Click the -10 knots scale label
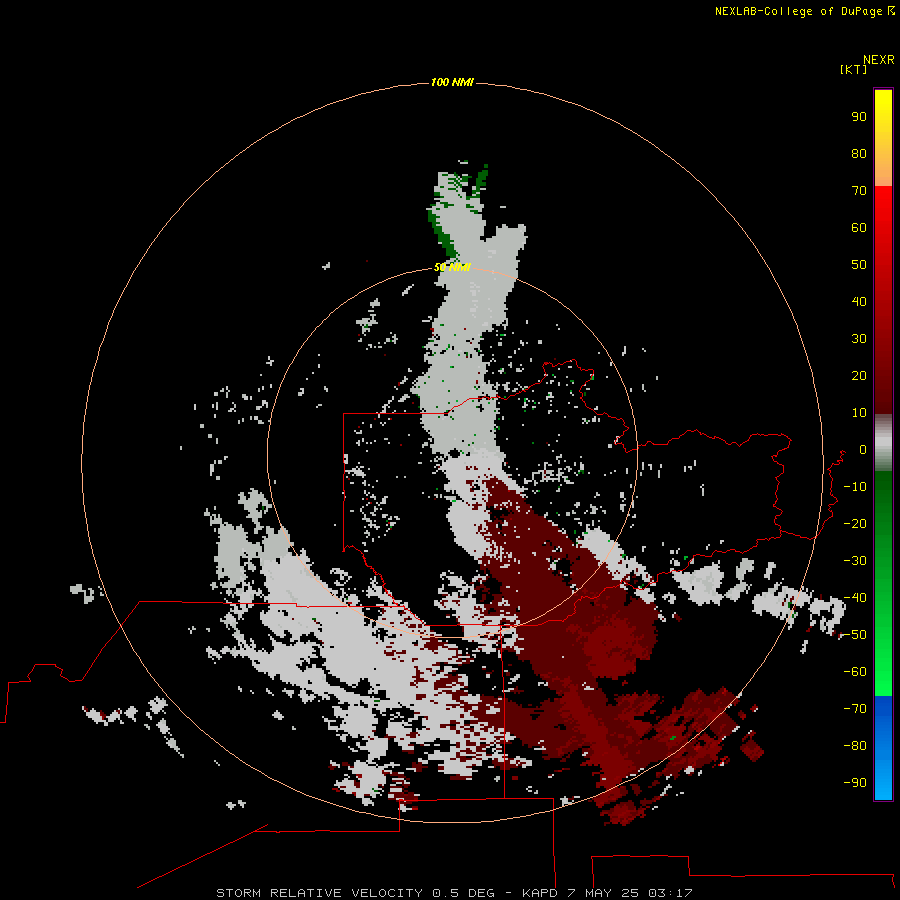900x900 pixels. [x=855, y=487]
